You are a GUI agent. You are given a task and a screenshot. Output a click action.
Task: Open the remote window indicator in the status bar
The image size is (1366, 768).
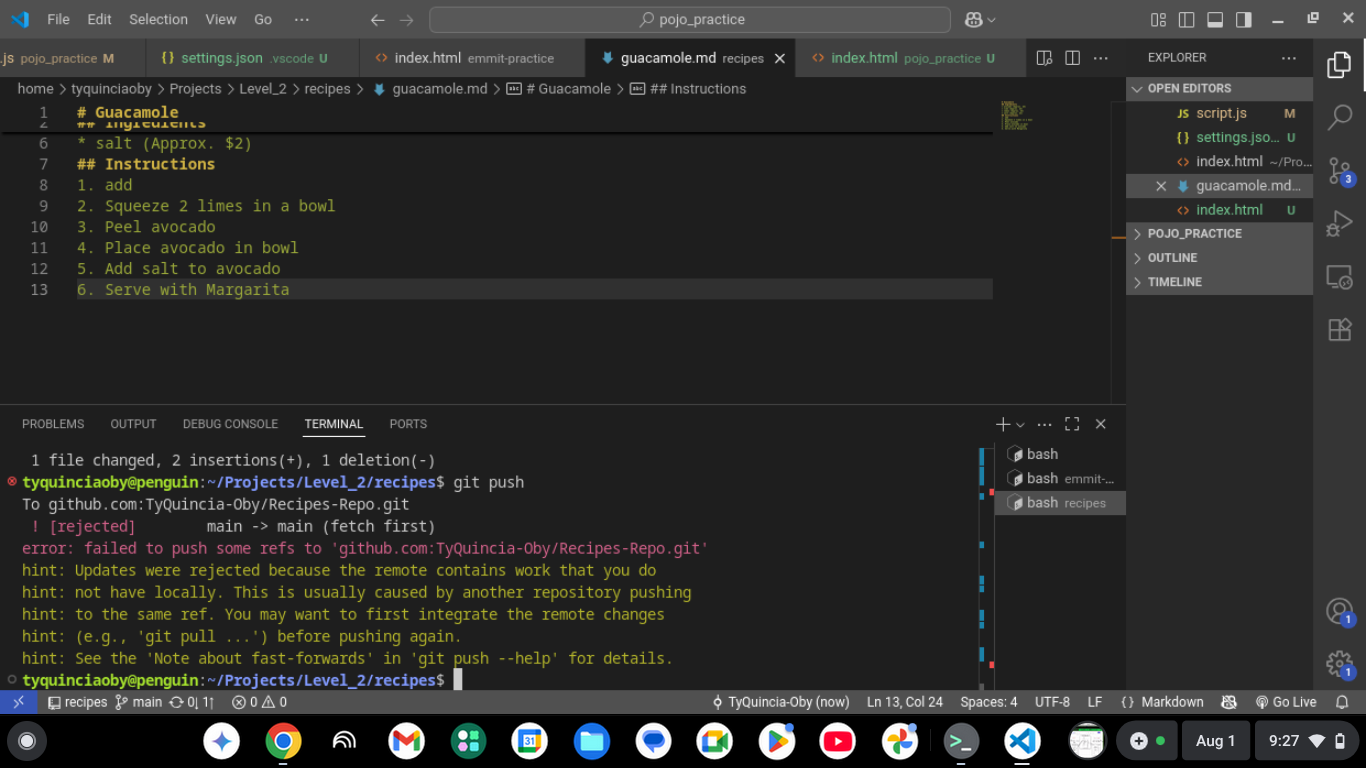pyautogui.click(x=19, y=702)
